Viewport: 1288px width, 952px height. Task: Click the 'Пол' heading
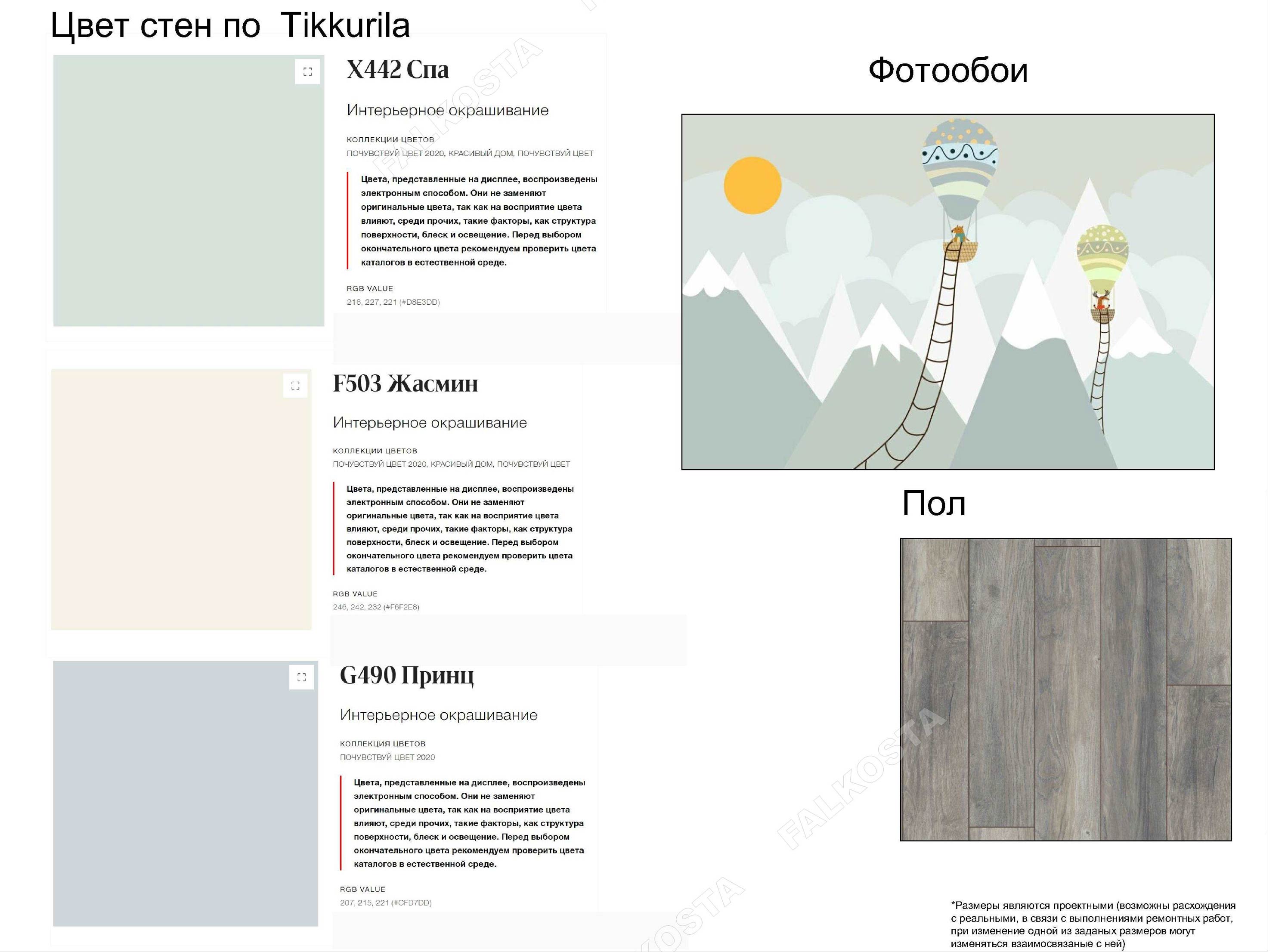934,503
